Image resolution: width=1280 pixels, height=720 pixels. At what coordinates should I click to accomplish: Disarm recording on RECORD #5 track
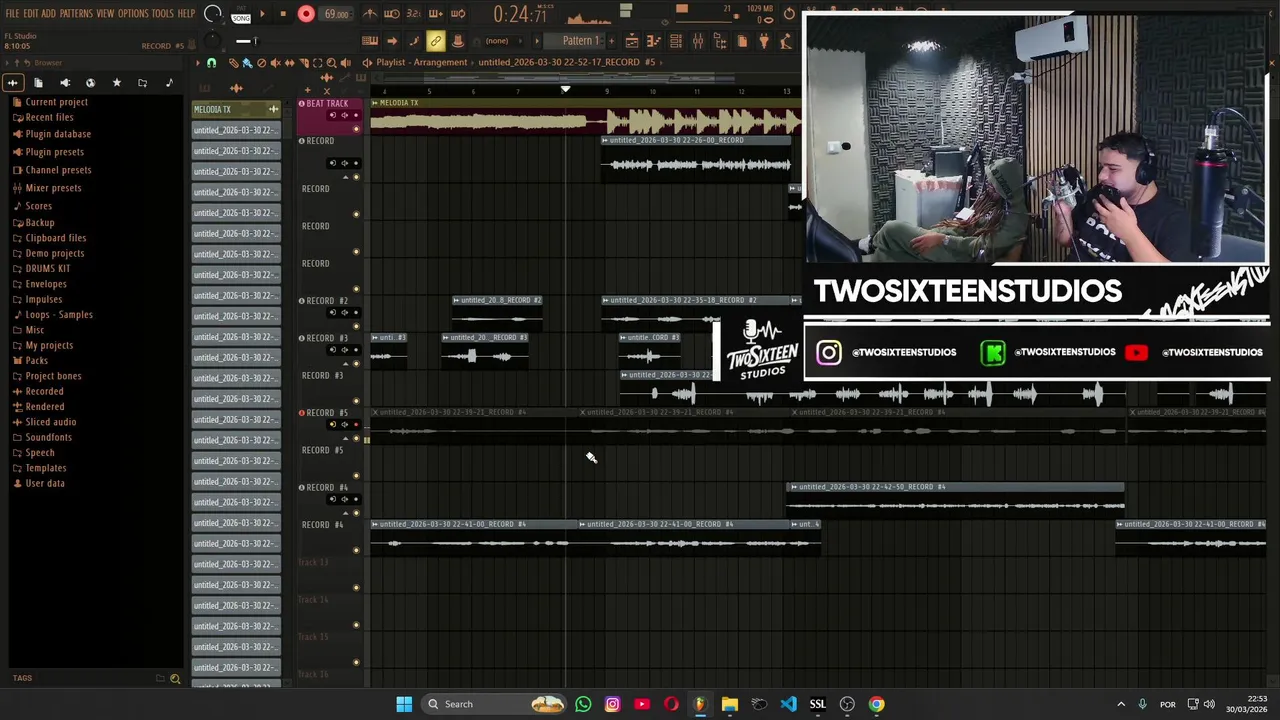coord(356,424)
